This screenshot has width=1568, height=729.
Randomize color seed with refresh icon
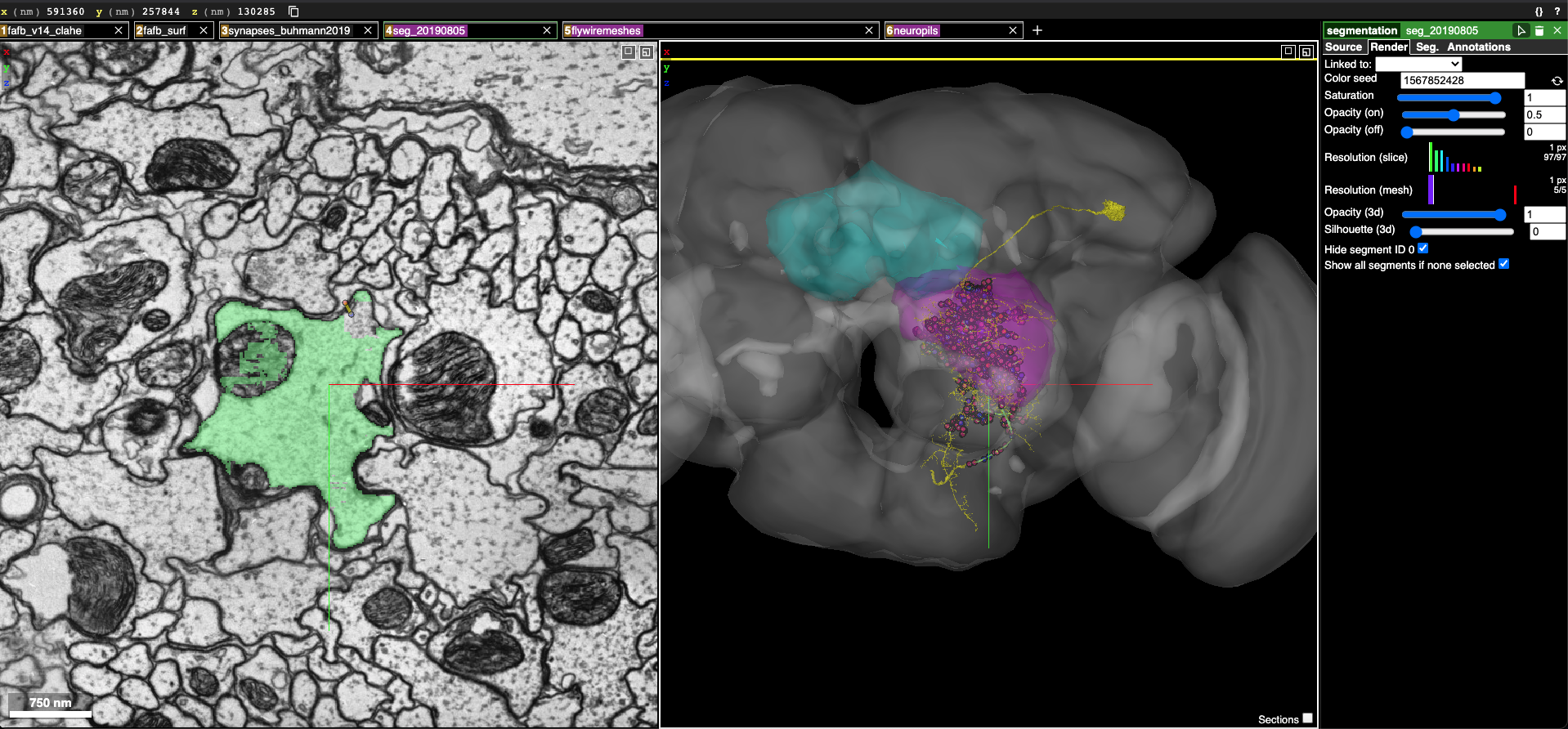pos(1557,81)
